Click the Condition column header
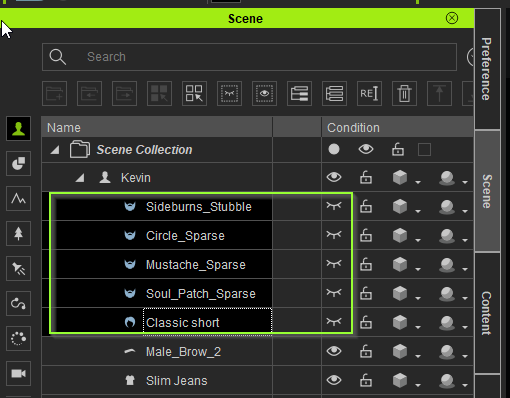Viewport: 510px width, 398px height. (397, 127)
